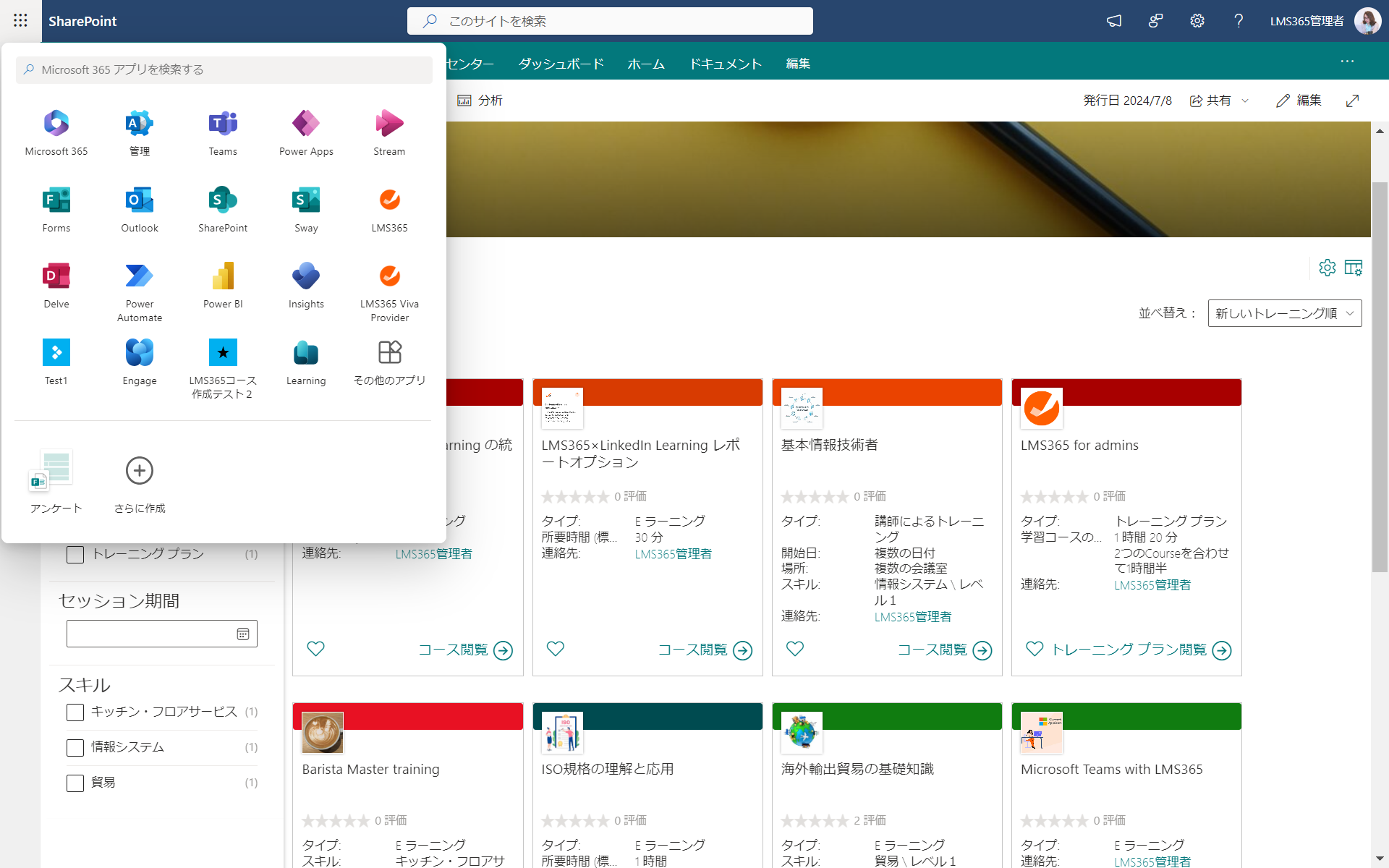The height and width of the screenshot is (868, 1389).
Task: Launch Power BI
Action: [223, 285]
